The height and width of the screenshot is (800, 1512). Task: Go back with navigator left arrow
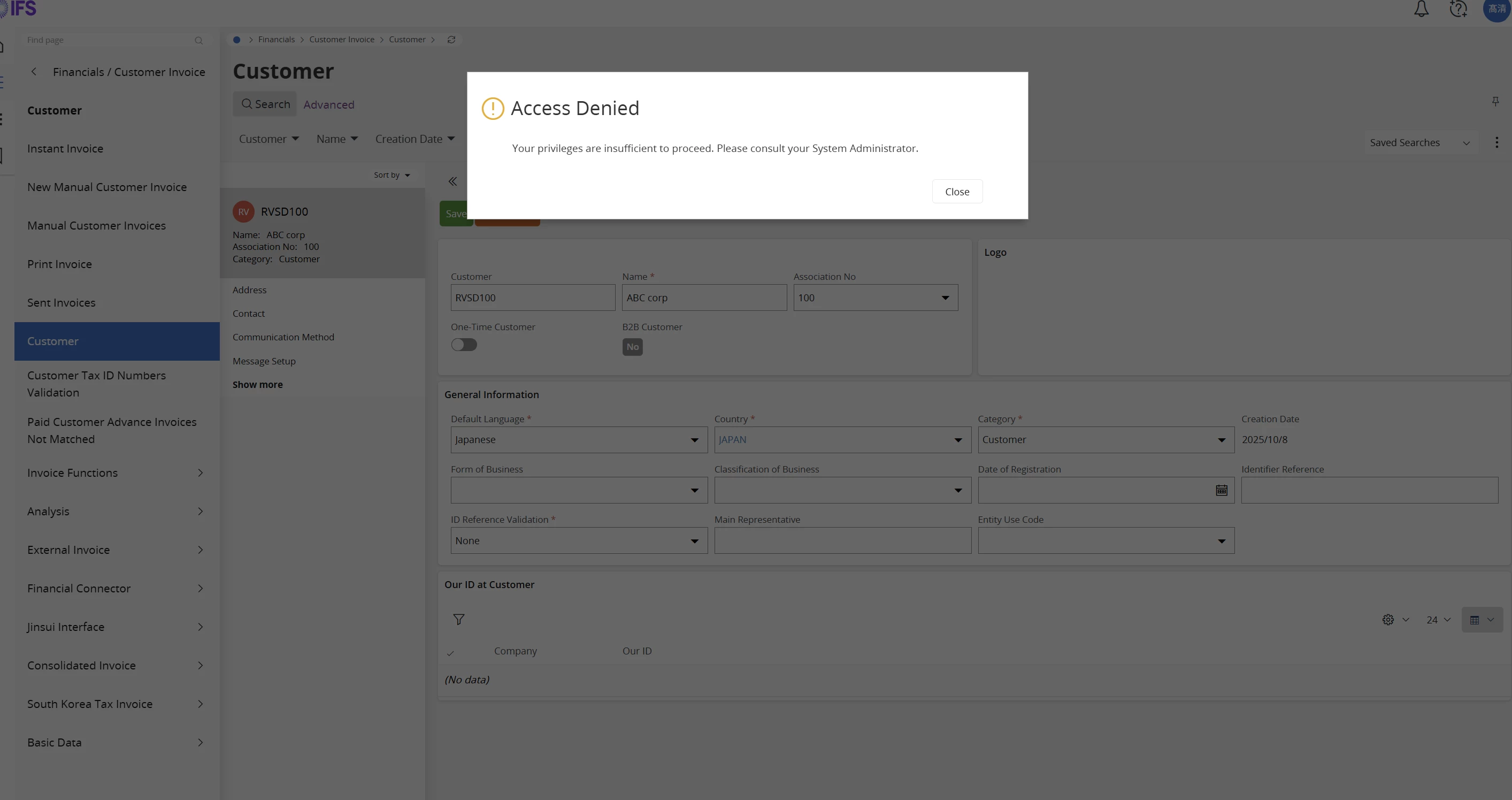pyautogui.click(x=34, y=72)
